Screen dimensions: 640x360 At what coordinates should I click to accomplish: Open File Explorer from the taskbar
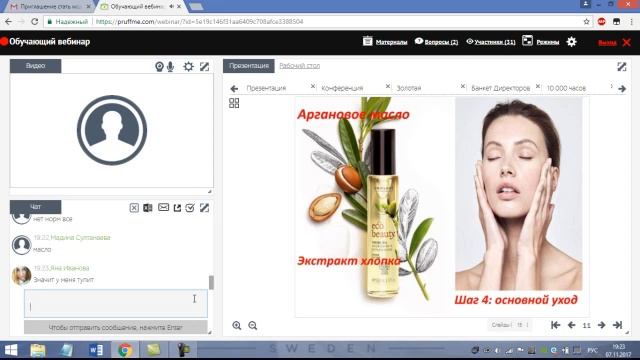[38, 350]
